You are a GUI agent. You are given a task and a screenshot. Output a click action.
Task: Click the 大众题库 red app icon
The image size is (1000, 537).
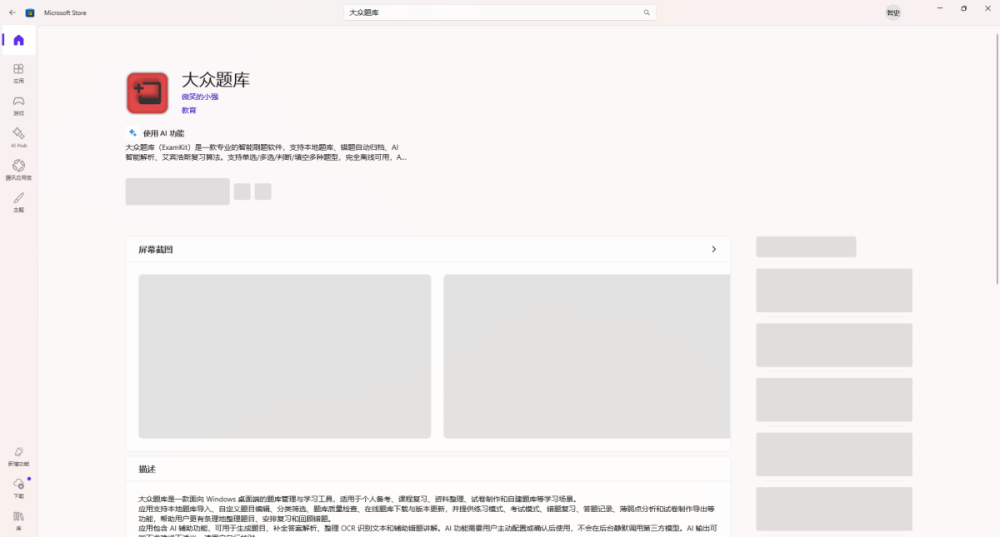[x=147, y=93]
